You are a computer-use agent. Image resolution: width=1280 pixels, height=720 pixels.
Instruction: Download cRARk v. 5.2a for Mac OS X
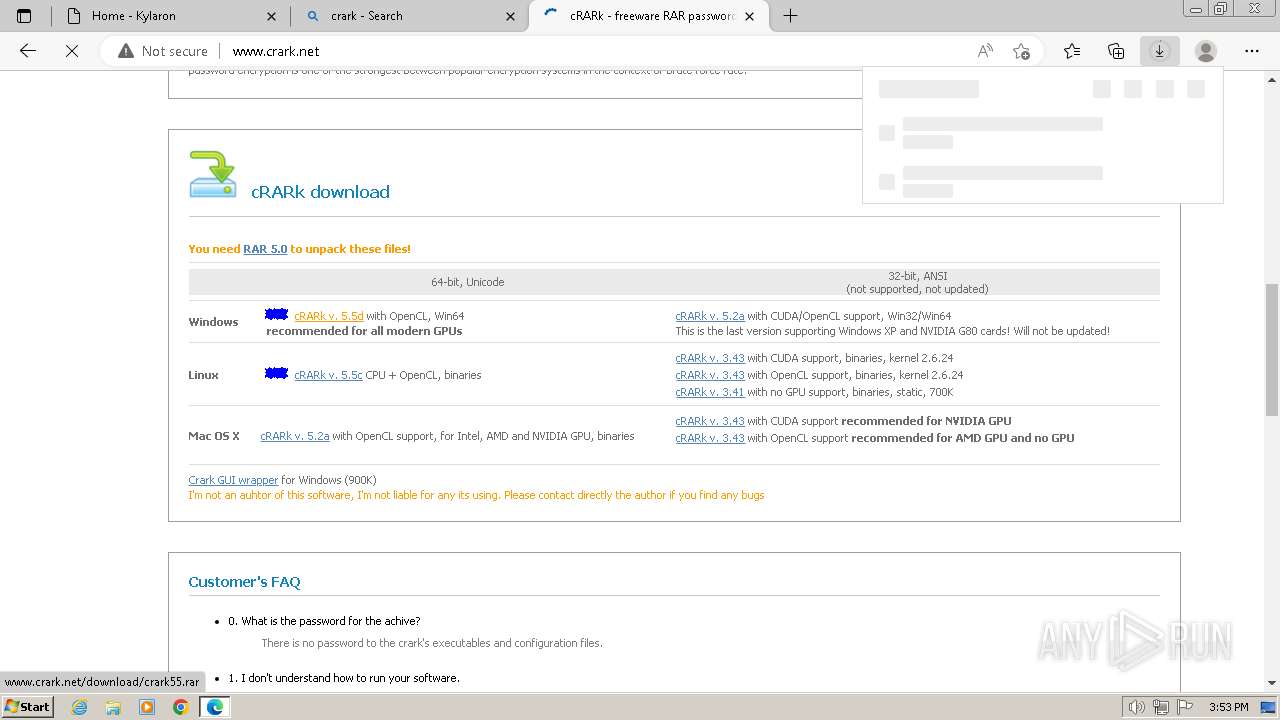[295, 436]
